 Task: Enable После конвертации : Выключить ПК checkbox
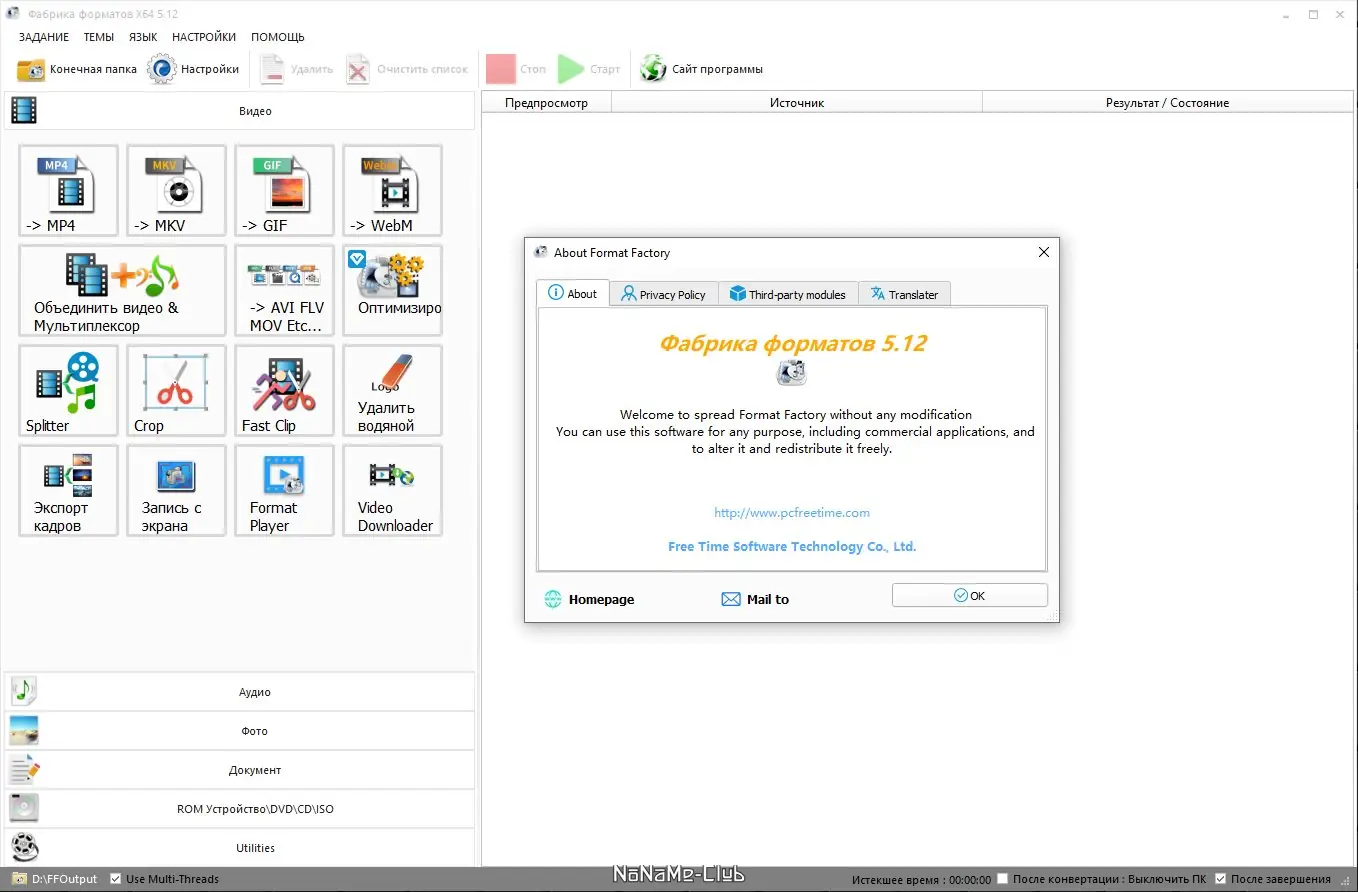tap(1003, 879)
